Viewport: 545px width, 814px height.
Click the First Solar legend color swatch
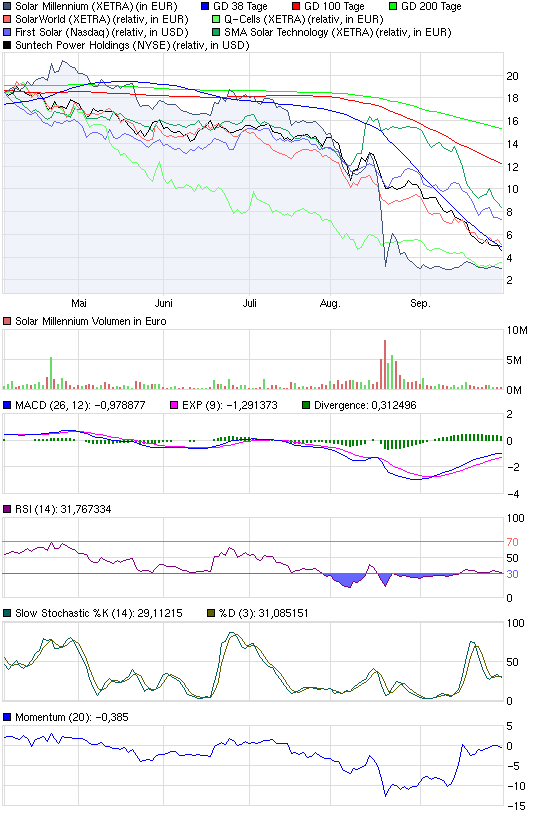(x=7, y=33)
